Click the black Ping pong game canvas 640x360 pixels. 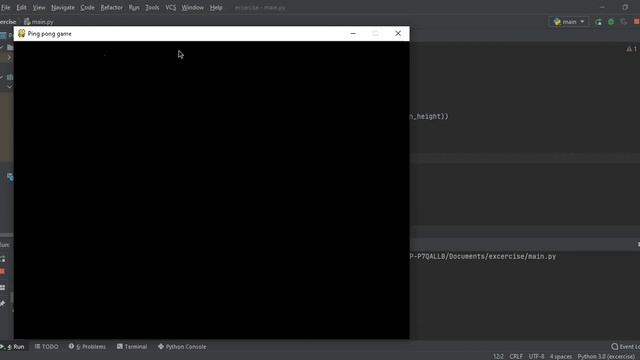click(211, 190)
